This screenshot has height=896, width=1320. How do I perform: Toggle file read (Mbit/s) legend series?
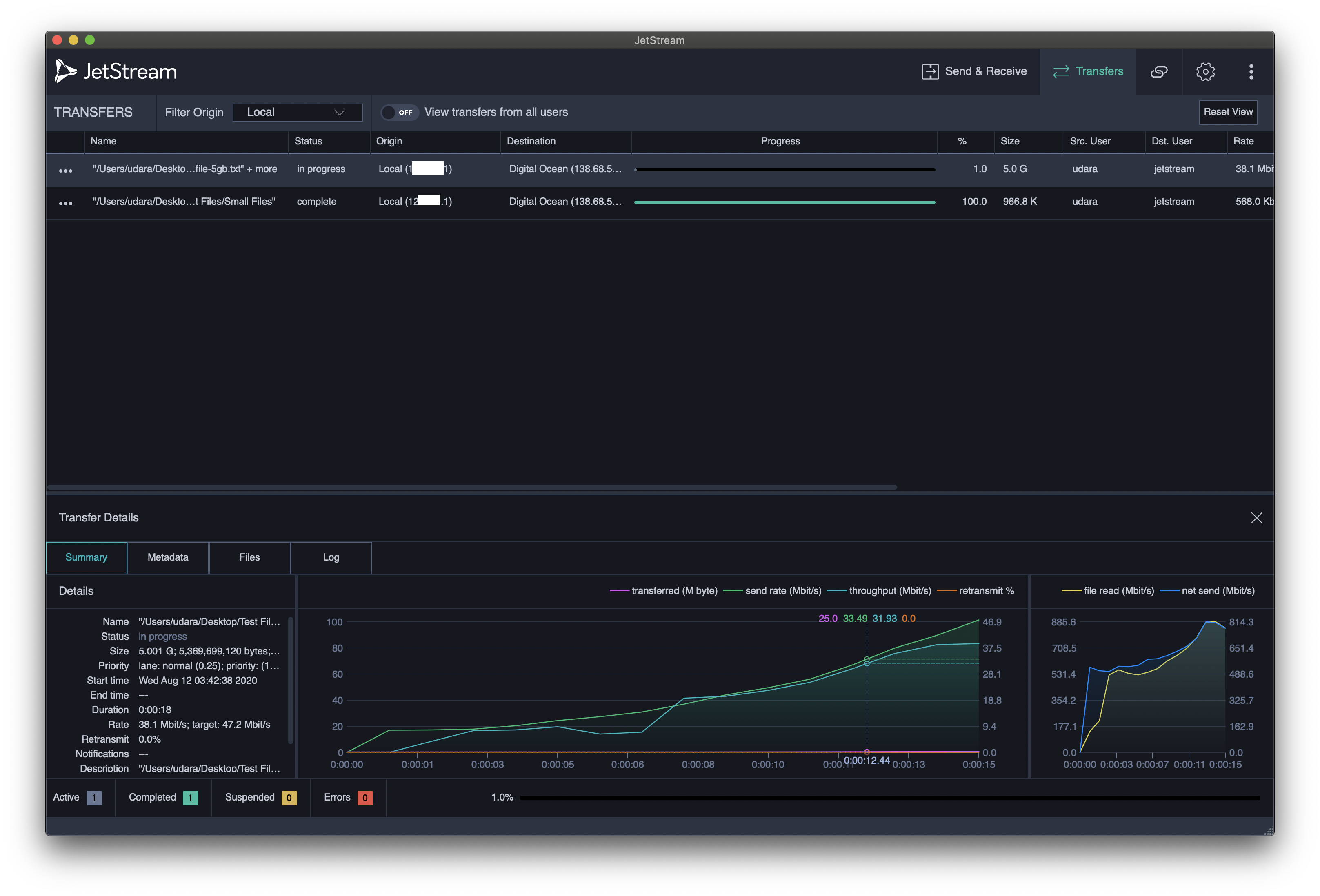(x=1108, y=591)
